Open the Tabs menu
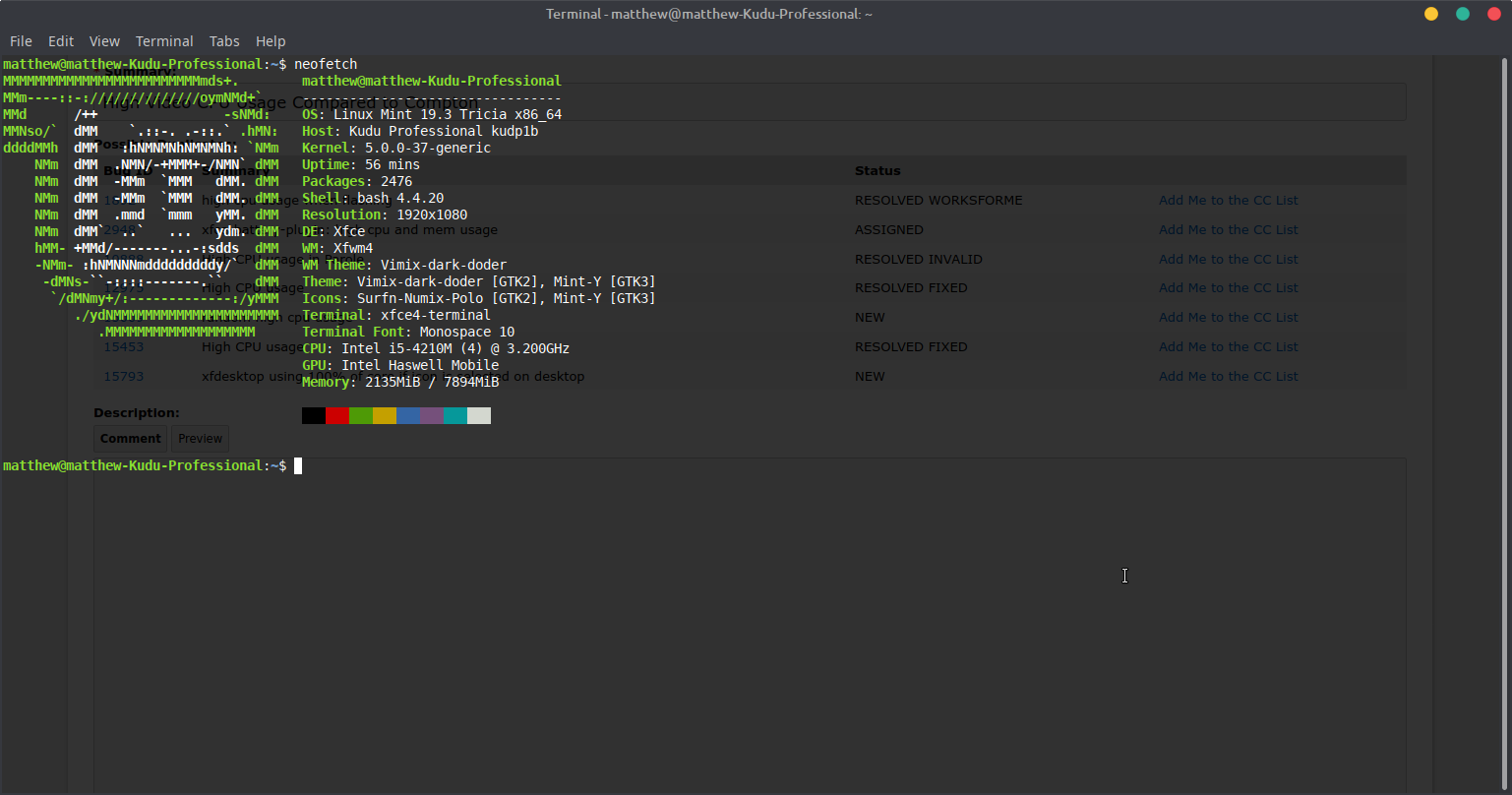The image size is (1512, 795). point(224,41)
